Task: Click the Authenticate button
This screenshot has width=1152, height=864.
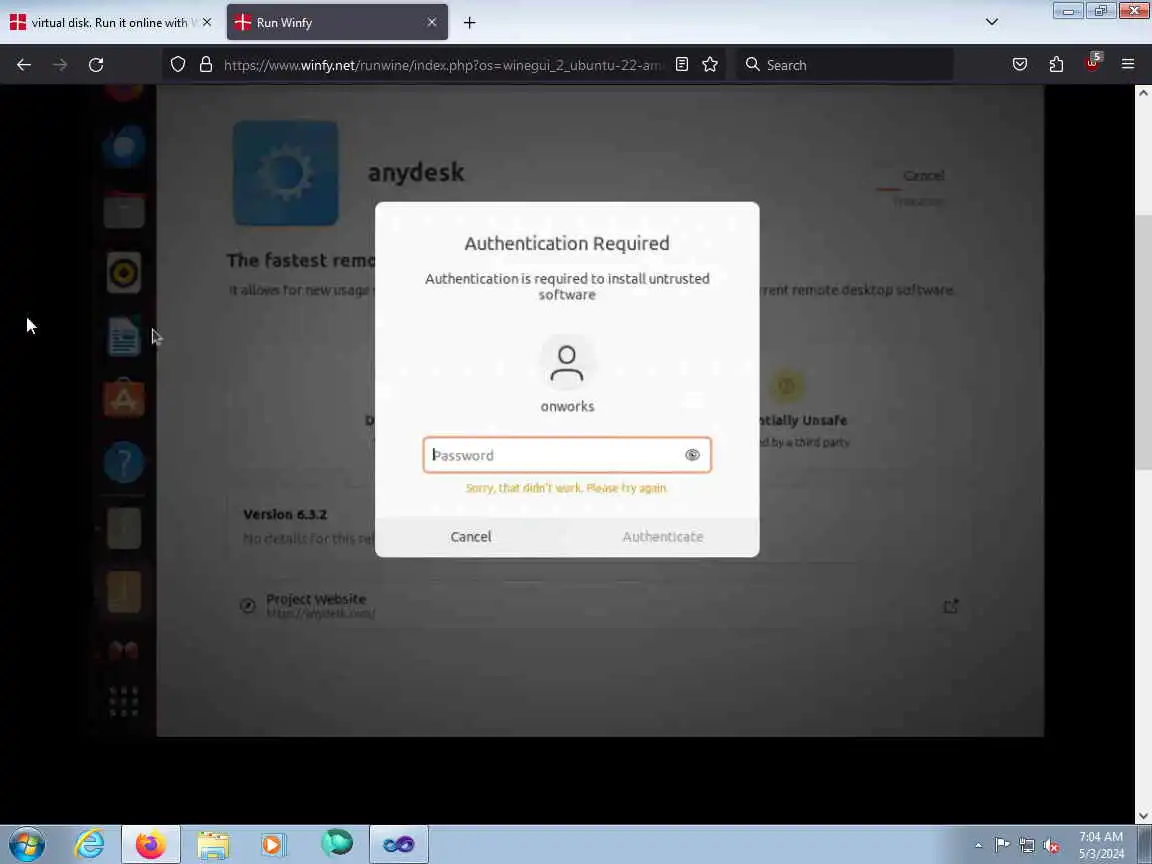Action: click(663, 536)
